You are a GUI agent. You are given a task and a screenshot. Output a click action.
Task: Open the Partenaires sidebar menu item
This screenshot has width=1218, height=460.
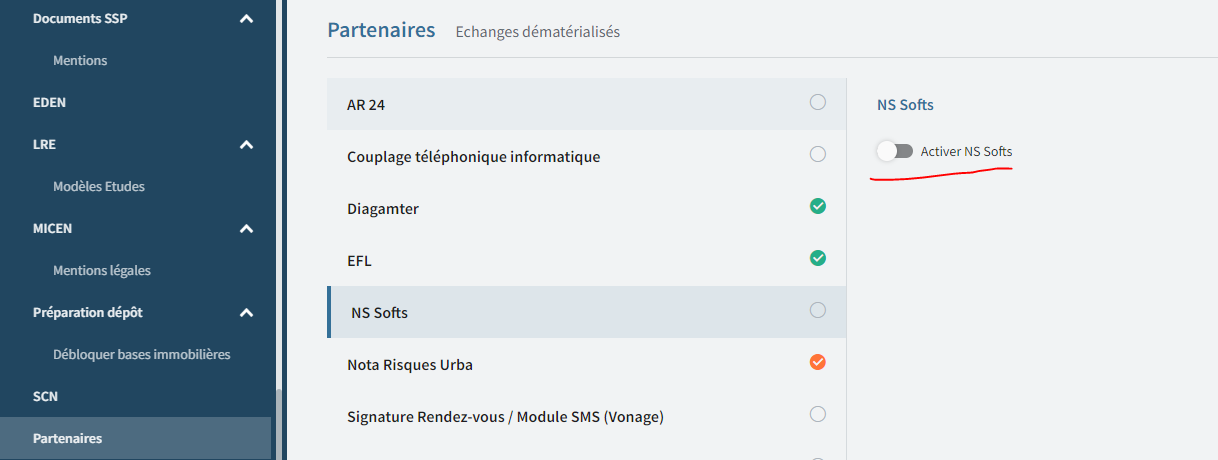click(x=68, y=438)
